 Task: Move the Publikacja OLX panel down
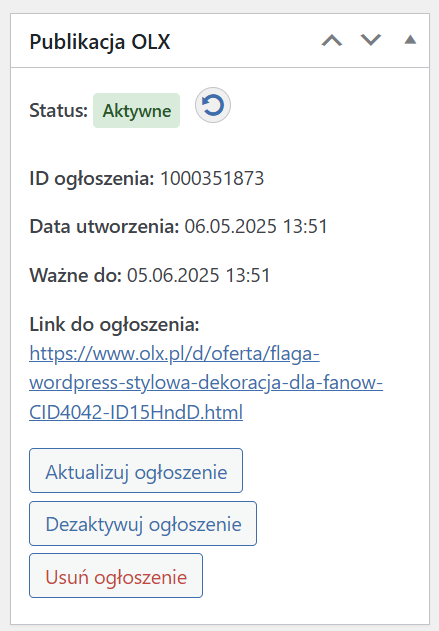tap(371, 40)
